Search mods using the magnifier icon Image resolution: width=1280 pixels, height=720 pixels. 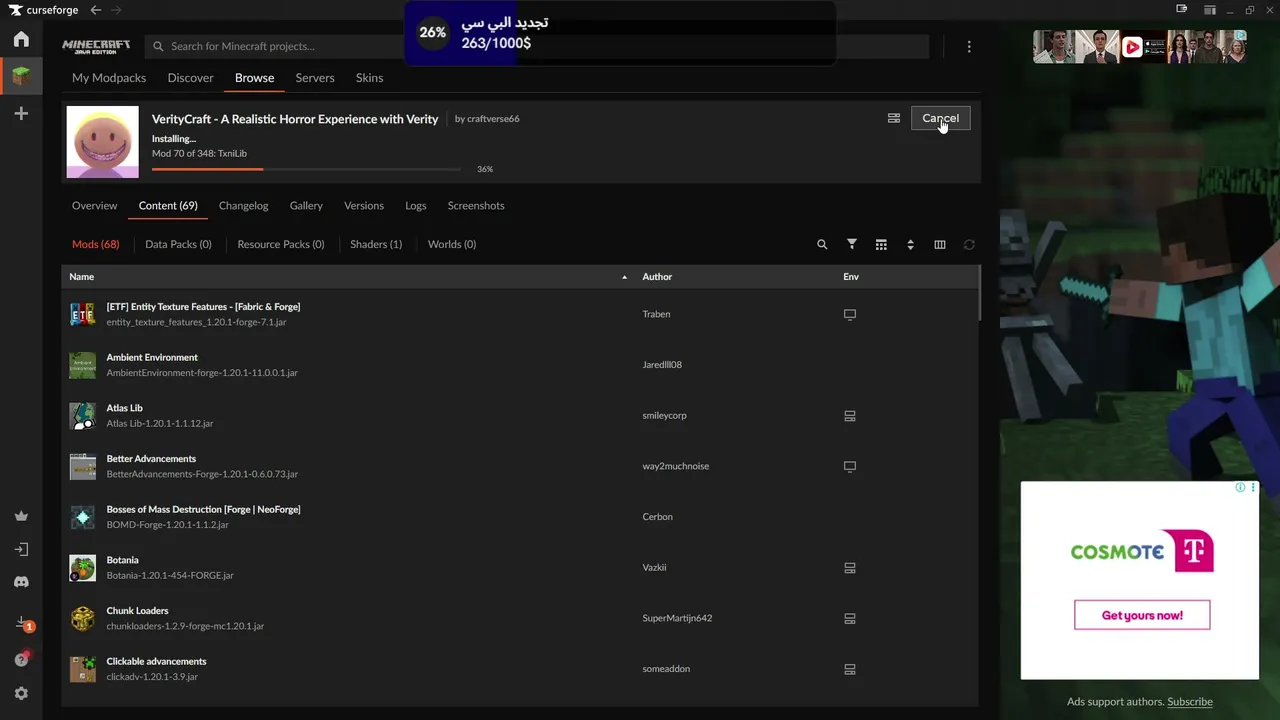pos(822,244)
